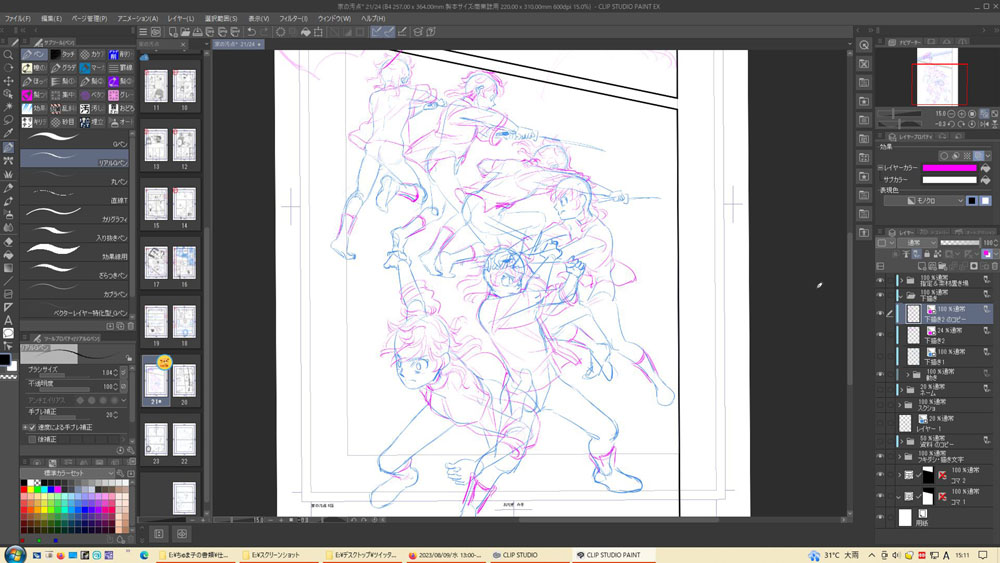Toggle the Layer color effect button
The width and height of the screenshot is (1000, 563).
979,156
